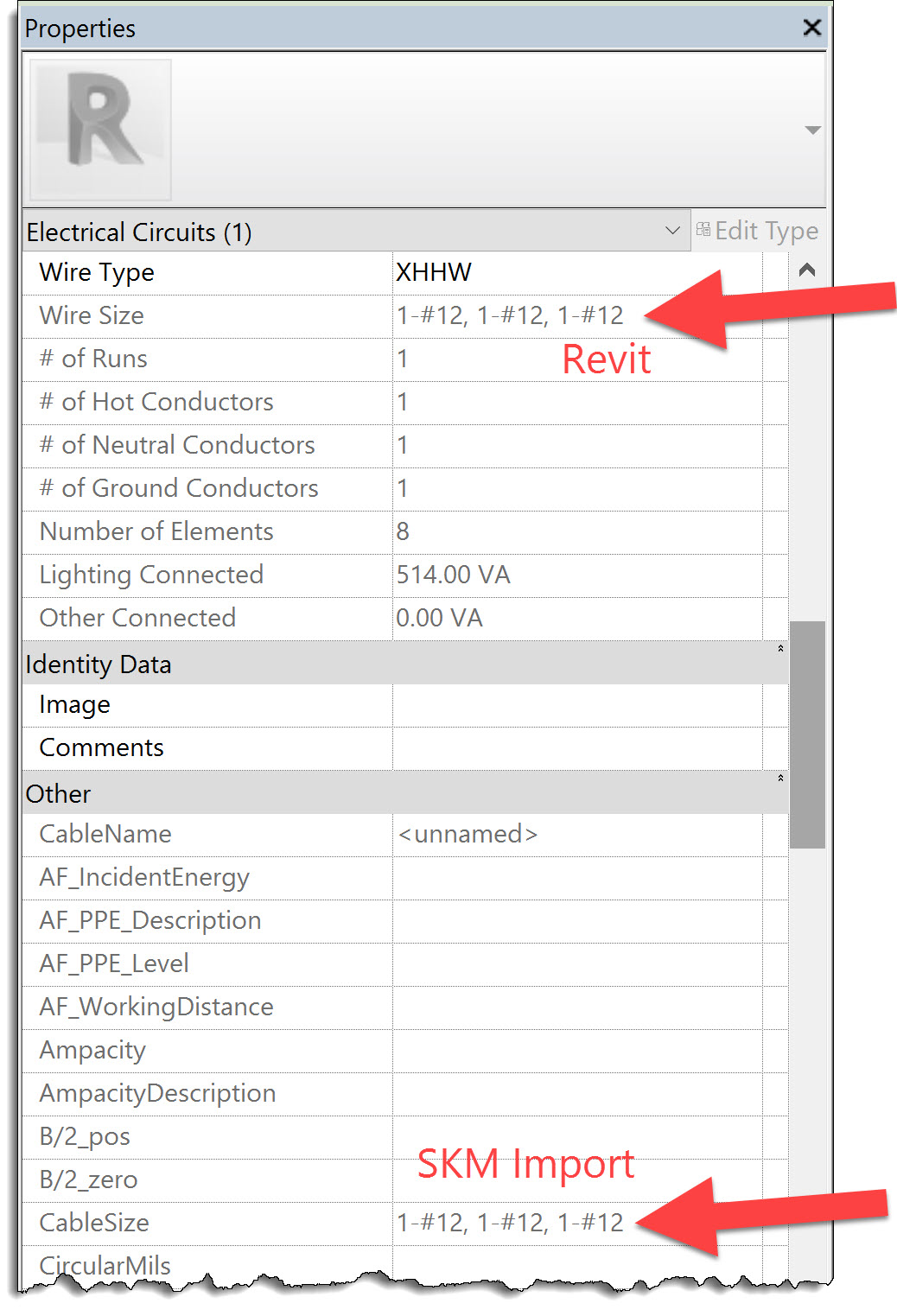Edit the Wire Type value XHHW
Screen dimensions: 897x1316
518,272
